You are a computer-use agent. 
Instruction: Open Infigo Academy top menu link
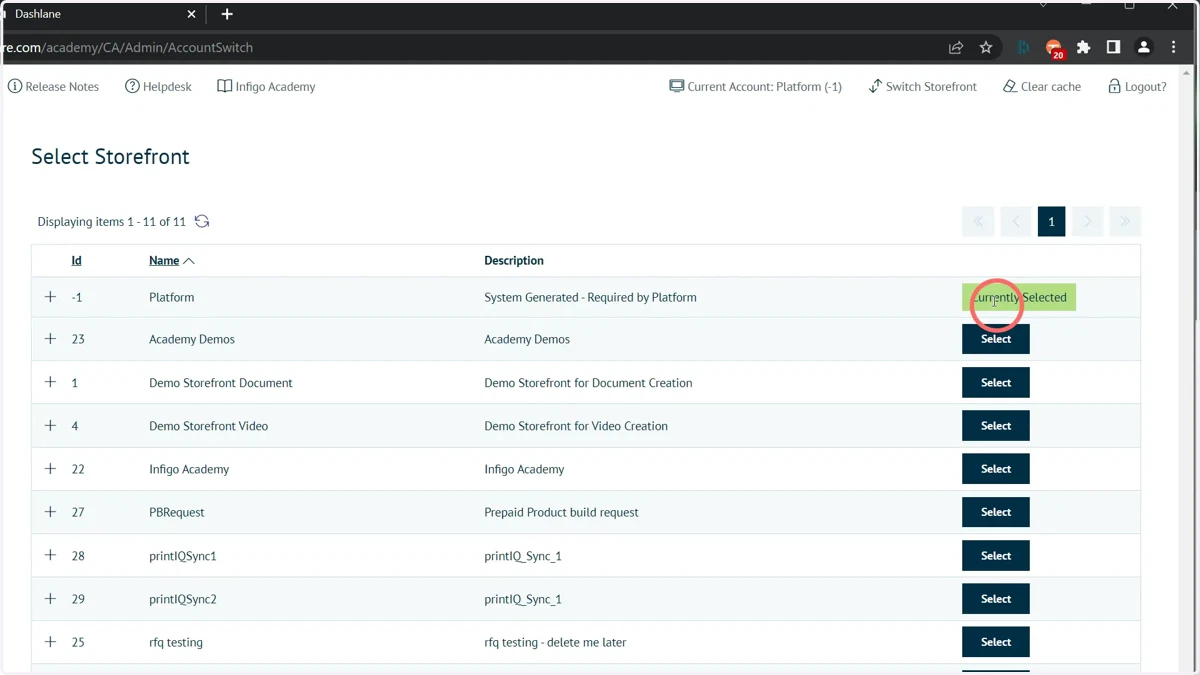click(266, 87)
